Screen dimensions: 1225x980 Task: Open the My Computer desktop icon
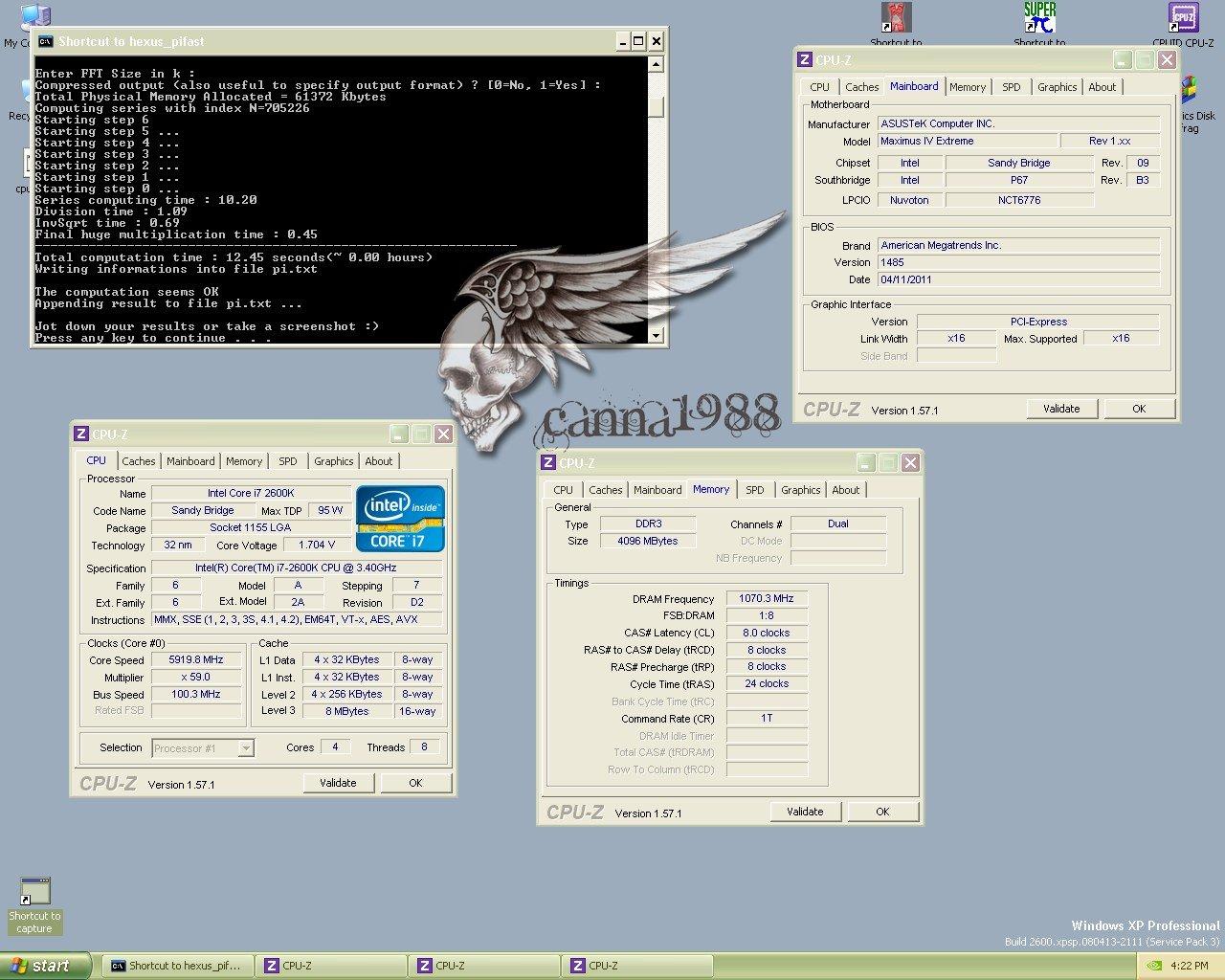(34, 17)
